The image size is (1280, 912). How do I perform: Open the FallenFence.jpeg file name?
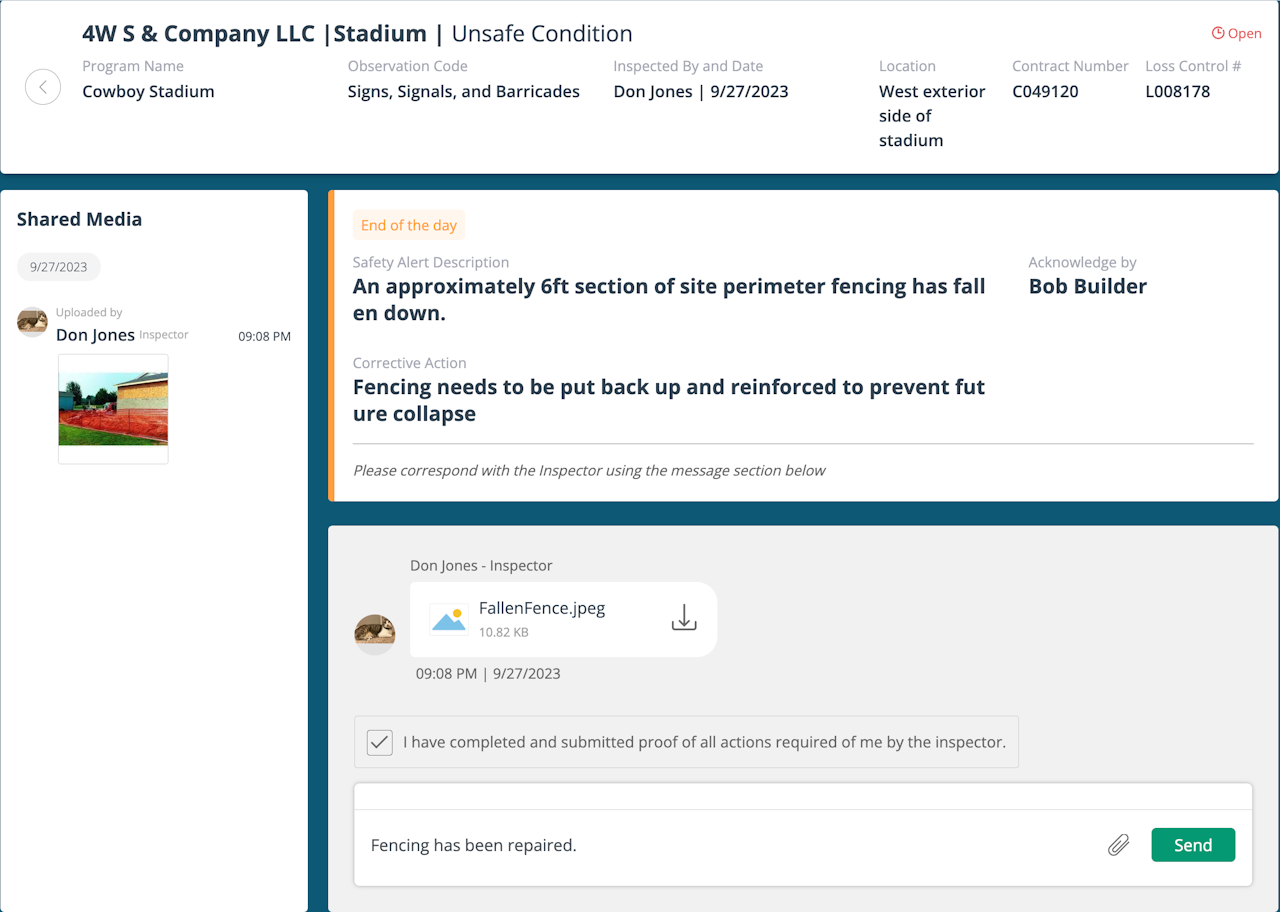pyautogui.click(x=542, y=608)
